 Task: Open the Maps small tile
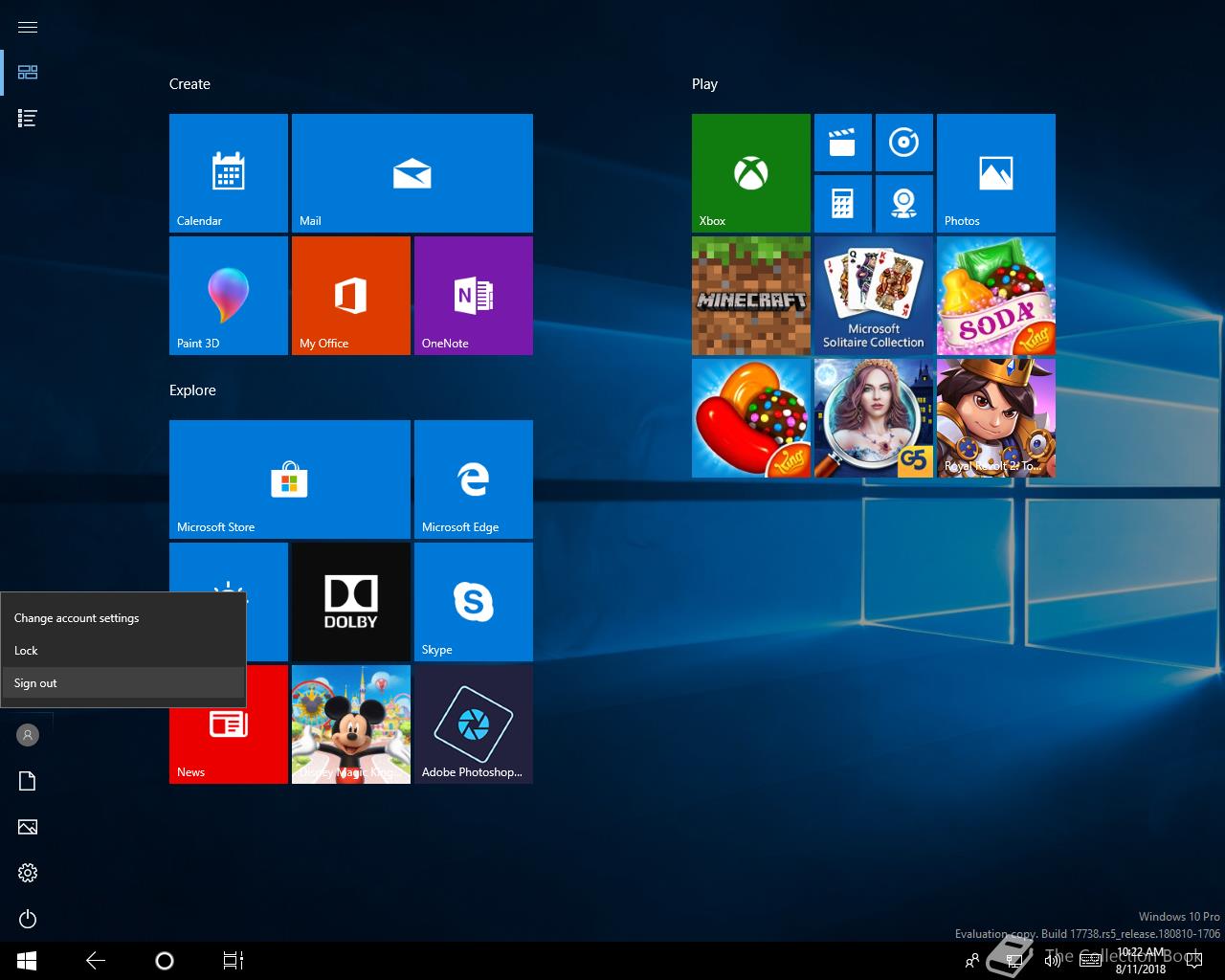click(x=904, y=204)
